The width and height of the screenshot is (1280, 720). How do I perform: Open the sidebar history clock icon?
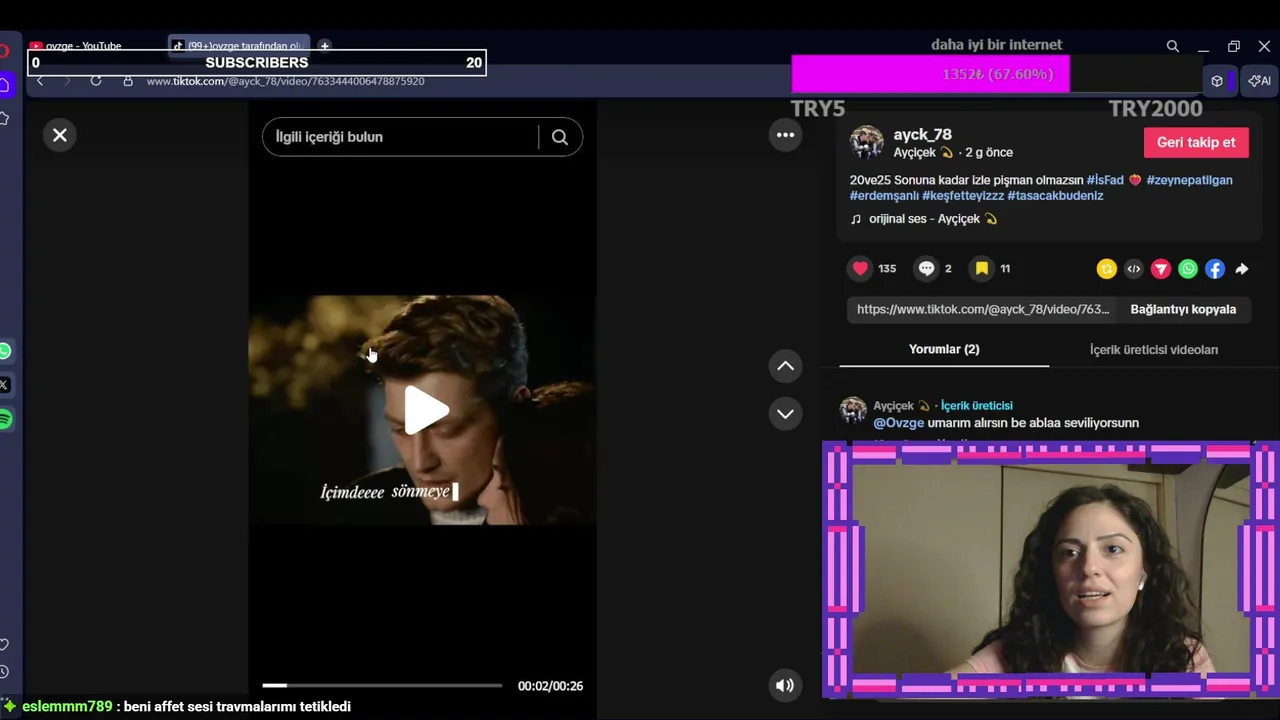(4, 673)
